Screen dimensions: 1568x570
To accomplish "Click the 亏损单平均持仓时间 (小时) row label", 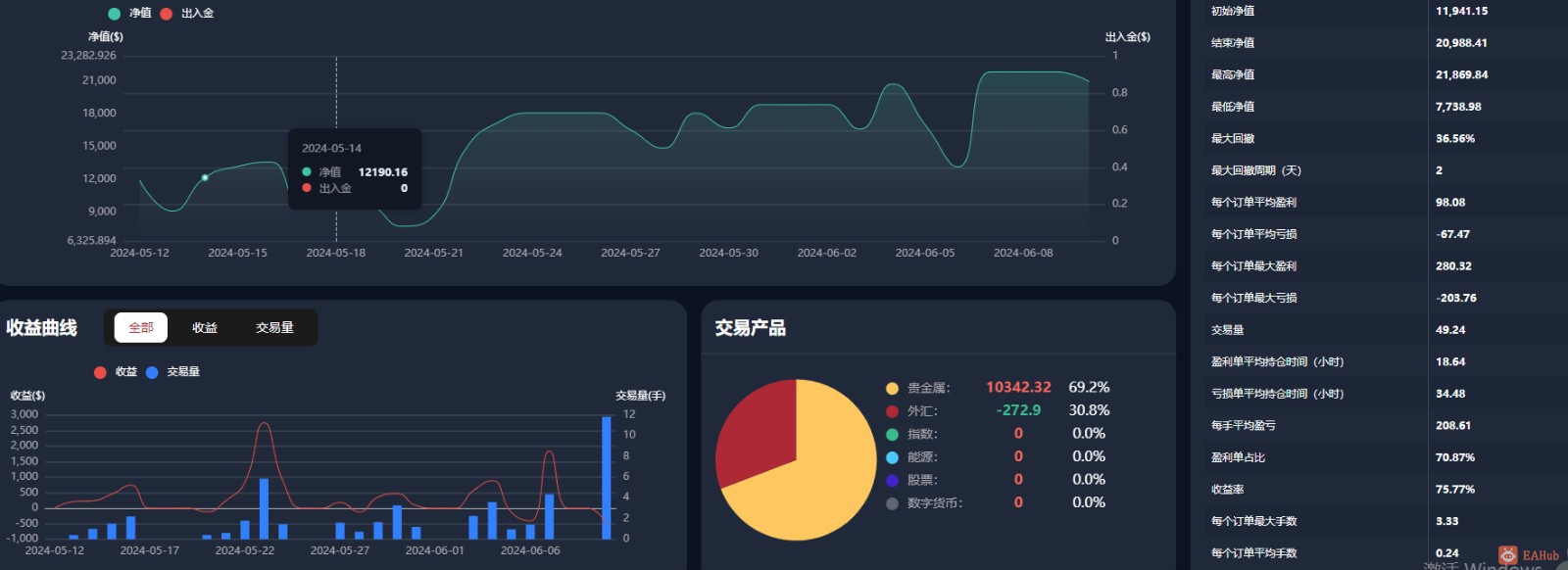I will click(1277, 394).
